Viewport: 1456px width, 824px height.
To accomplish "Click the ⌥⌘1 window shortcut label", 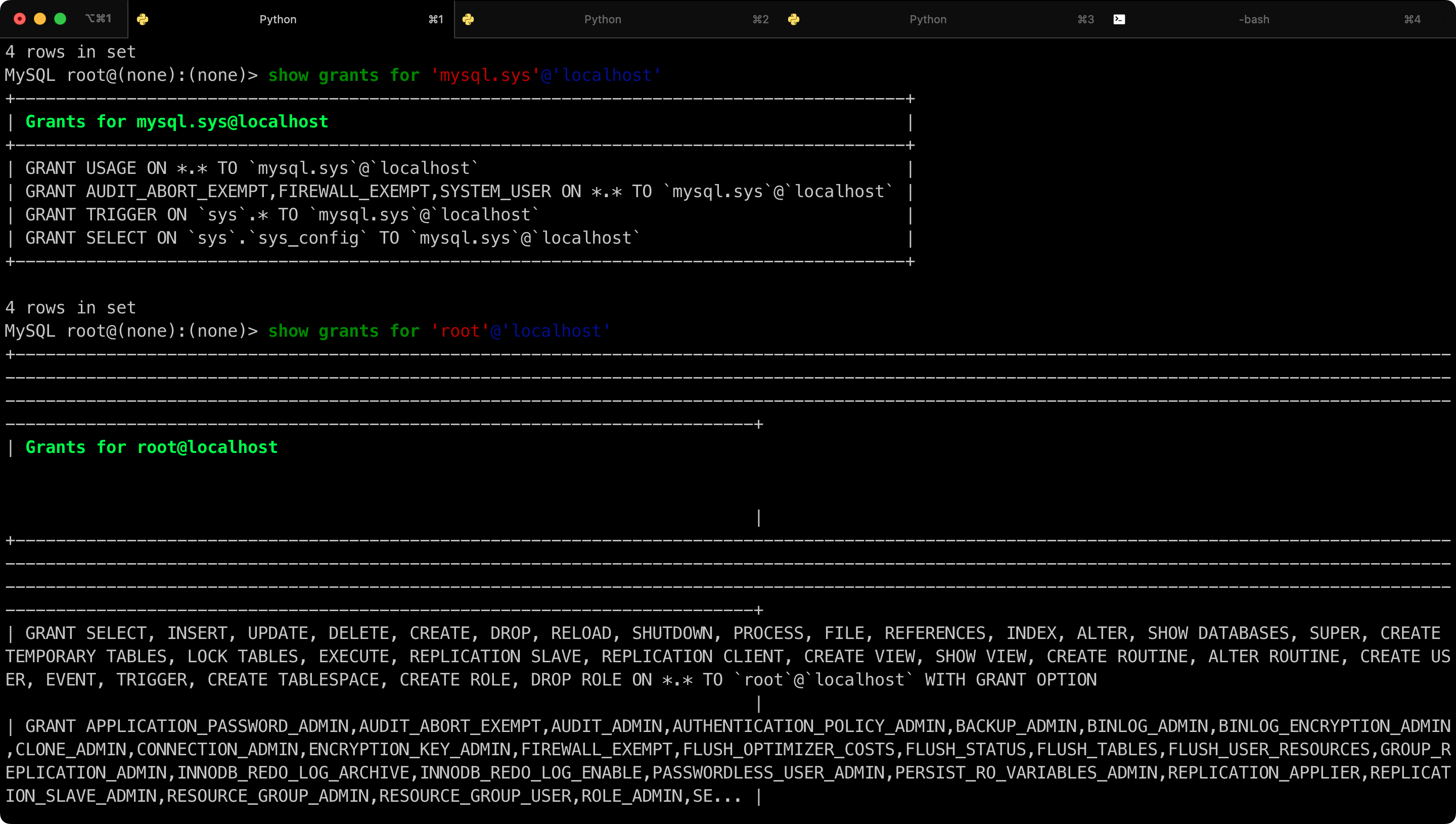I will tap(99, 19).
